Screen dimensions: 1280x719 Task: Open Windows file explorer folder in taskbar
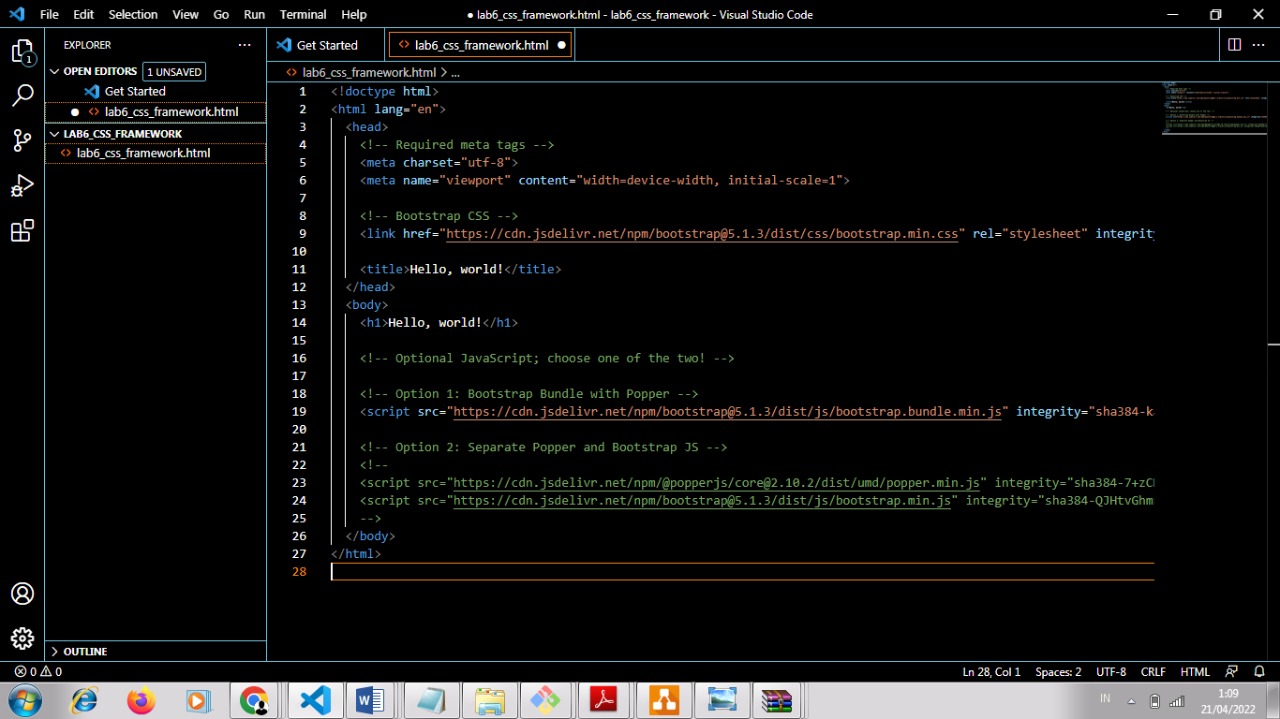(x=489, y=701)
